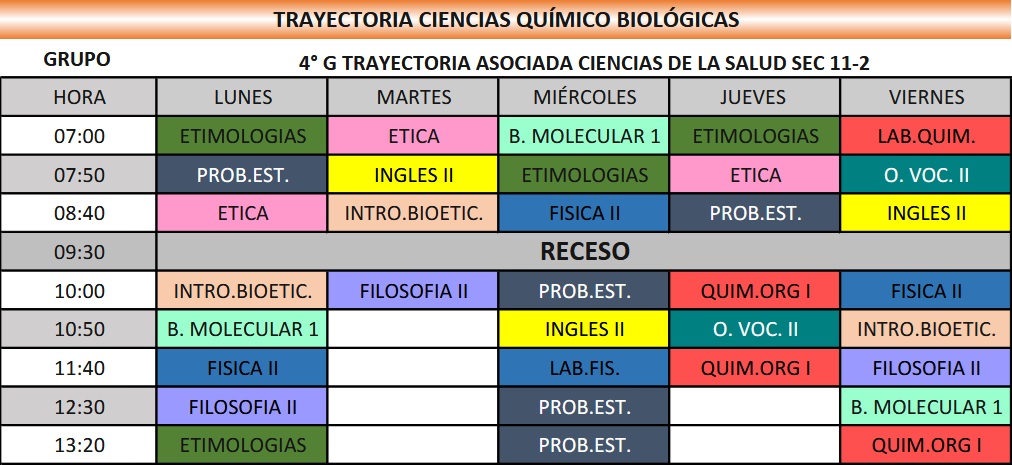Click the LAB.QUIM. cell on Friday

926,136
